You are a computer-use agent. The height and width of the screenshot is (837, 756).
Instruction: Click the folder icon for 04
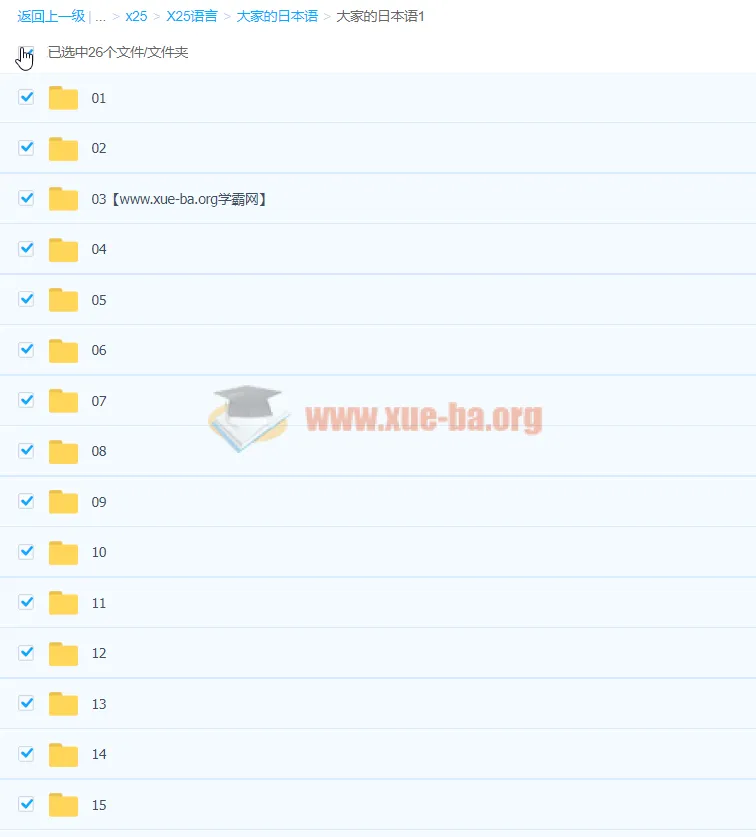click(x=63, y=250)
